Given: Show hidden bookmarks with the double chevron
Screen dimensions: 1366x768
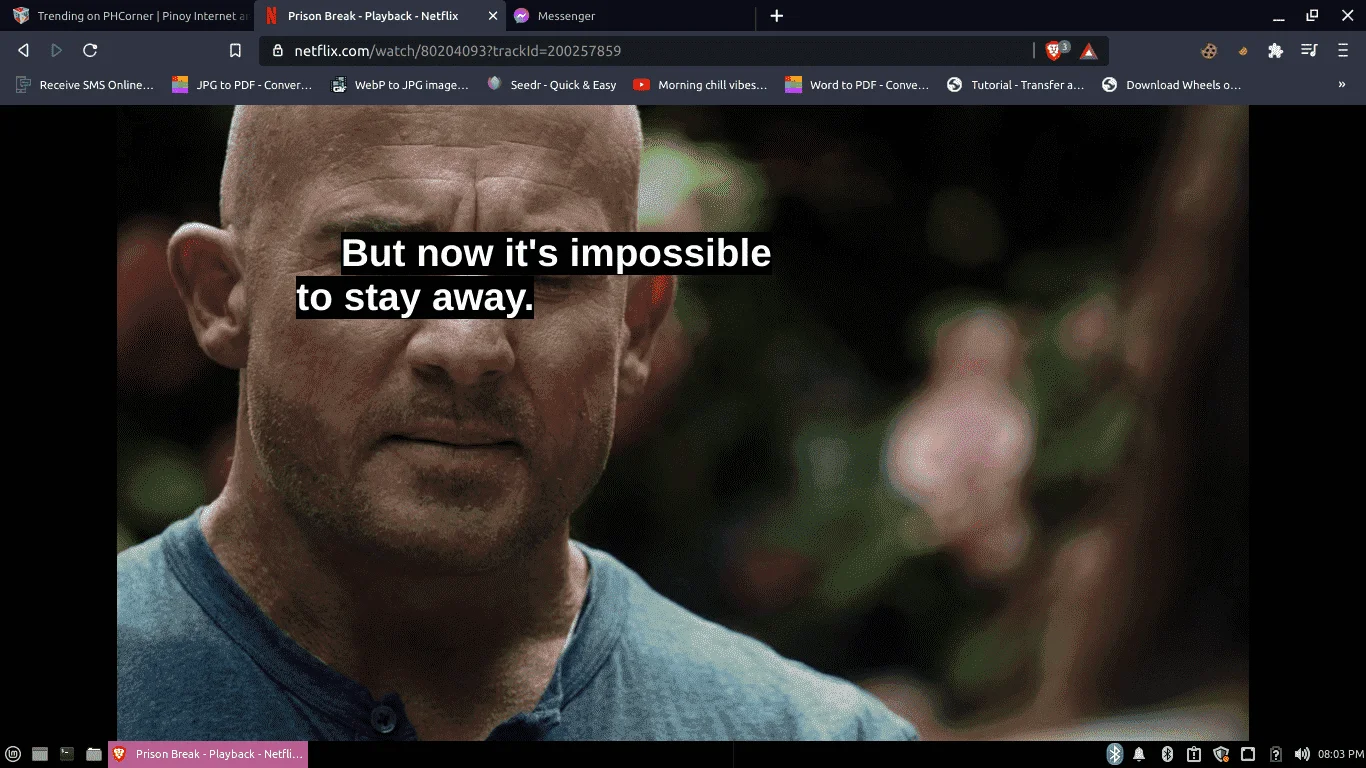Looking at the screenshot, I should coord(1341,85).
